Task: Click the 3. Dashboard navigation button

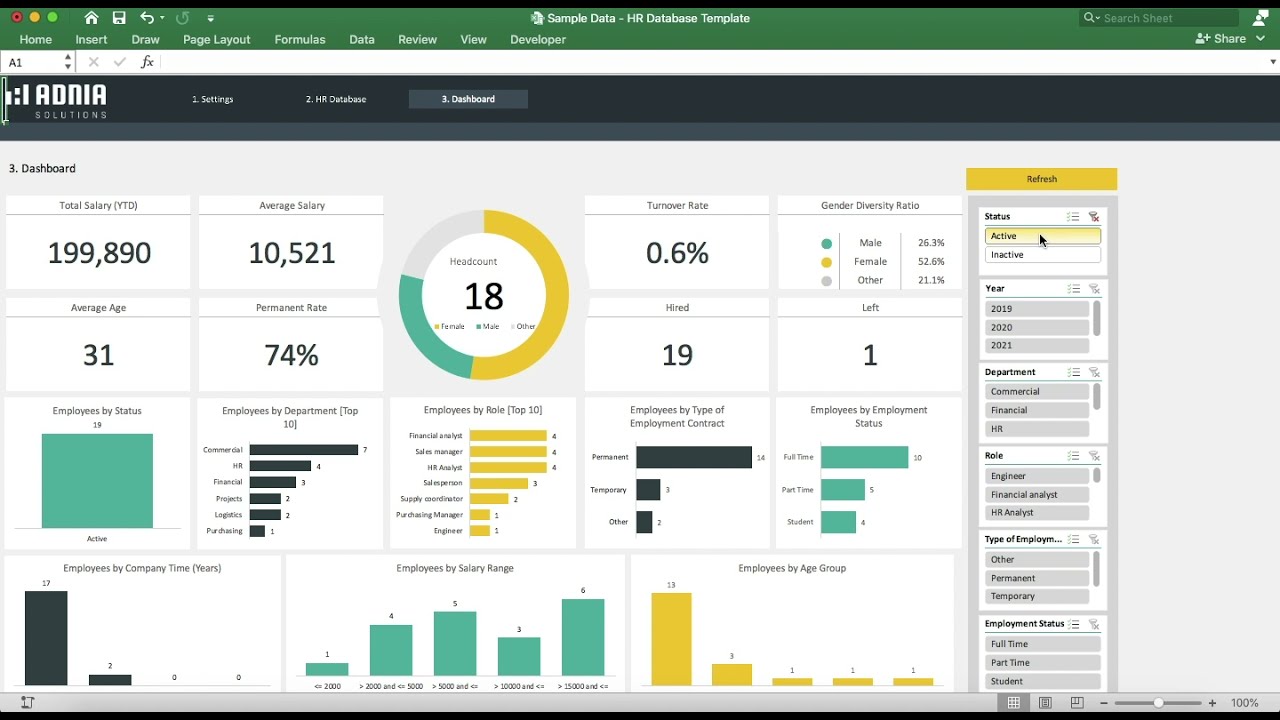Action: point(468,99)
